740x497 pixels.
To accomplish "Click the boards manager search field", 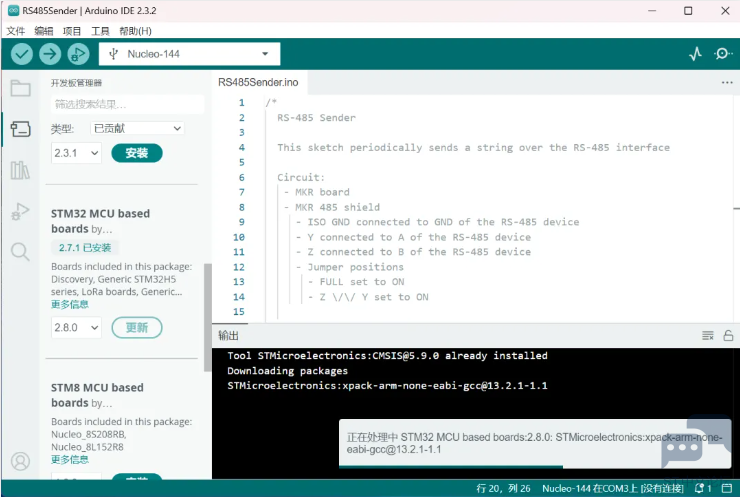I will 127,104.
